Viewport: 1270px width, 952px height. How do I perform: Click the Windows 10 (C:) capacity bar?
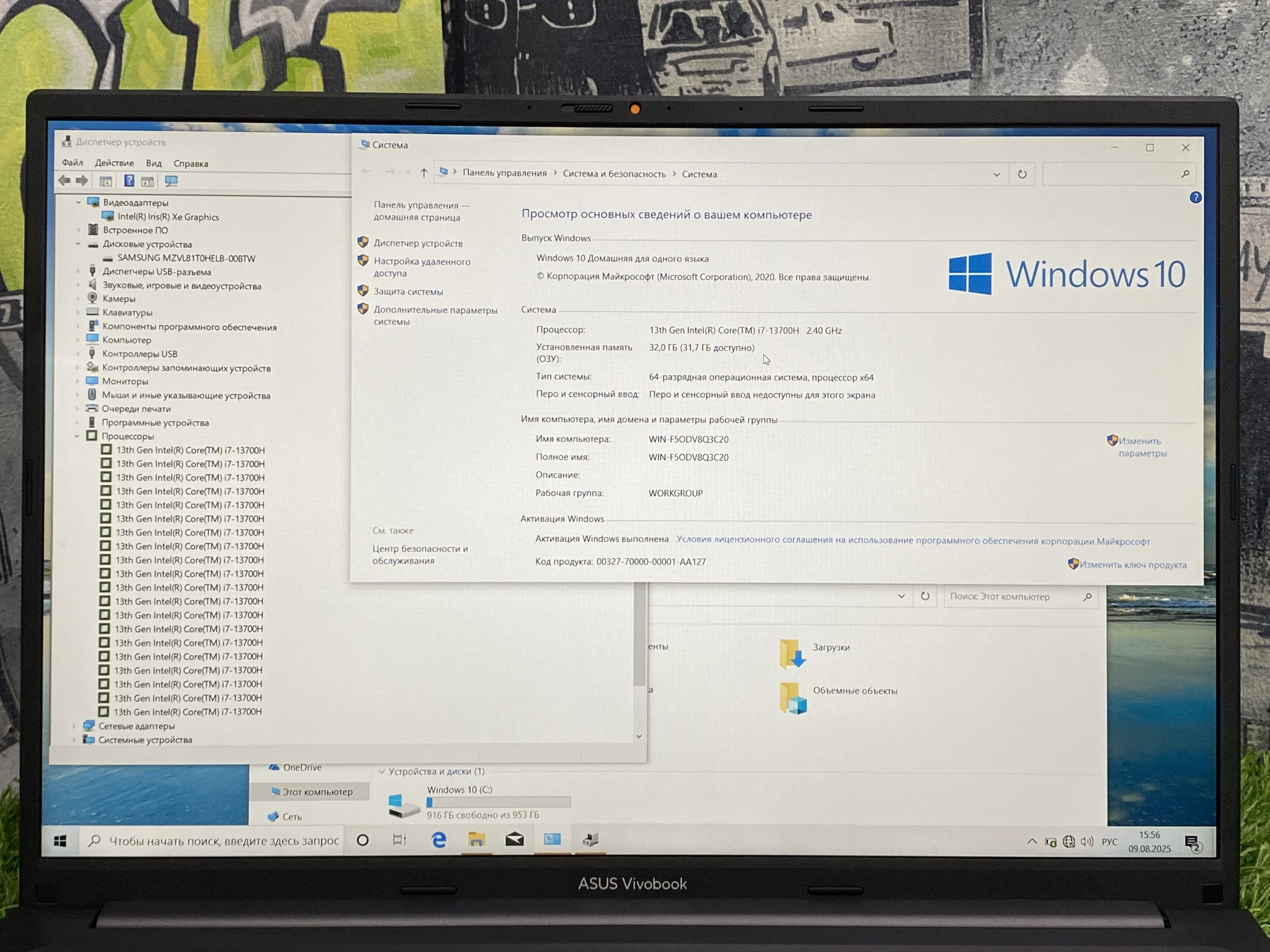(499, 803)
